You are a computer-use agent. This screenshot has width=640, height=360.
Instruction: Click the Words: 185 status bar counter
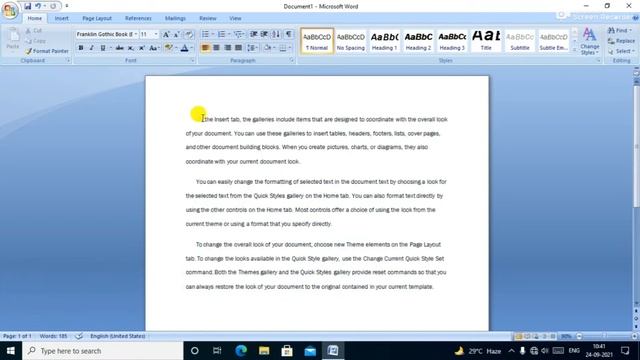coord(53,336)
